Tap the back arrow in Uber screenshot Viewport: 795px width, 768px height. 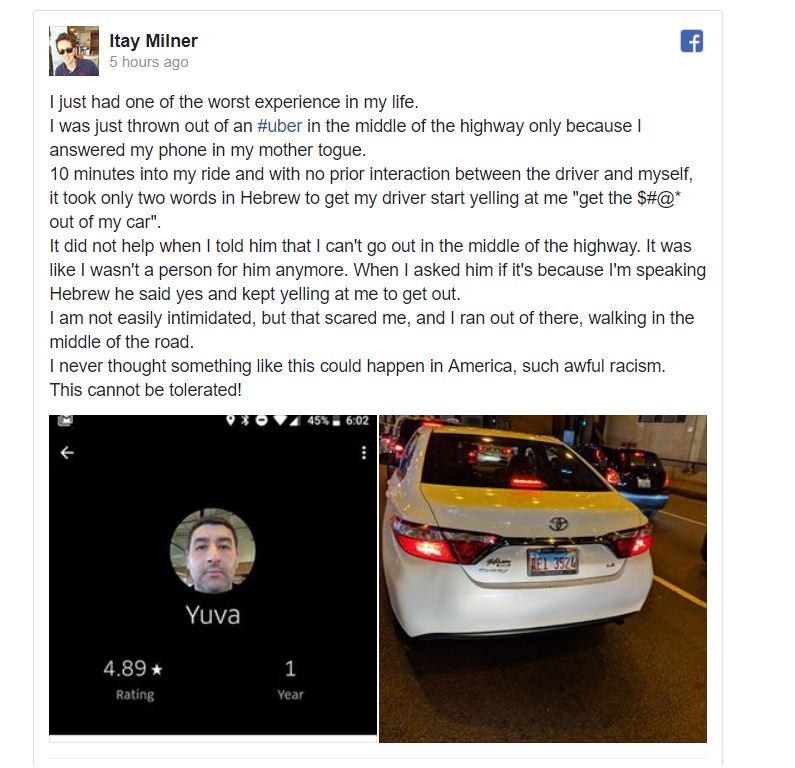(x=67, y=452)
